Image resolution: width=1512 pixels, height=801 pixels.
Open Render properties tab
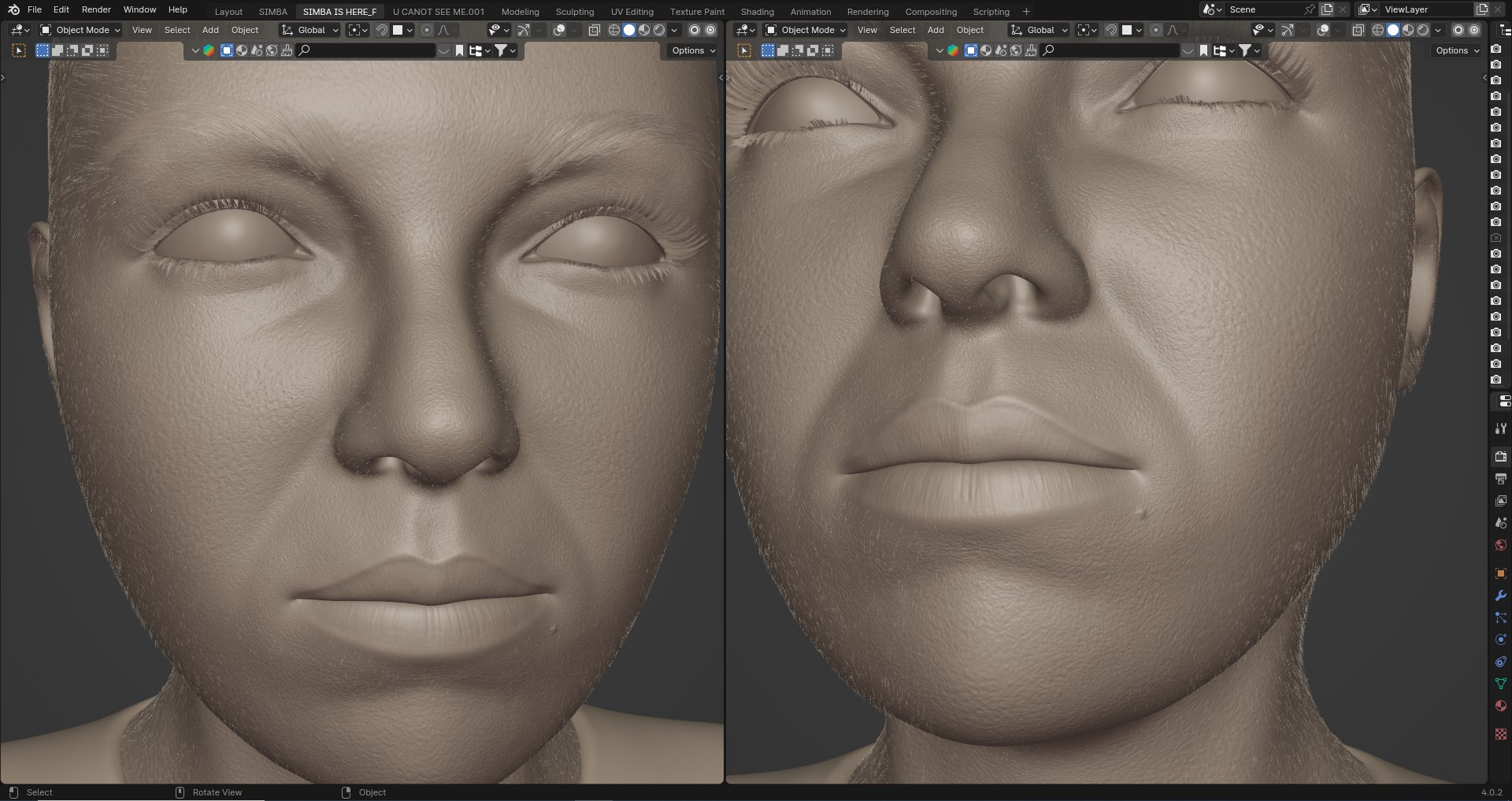point(1500,457)
